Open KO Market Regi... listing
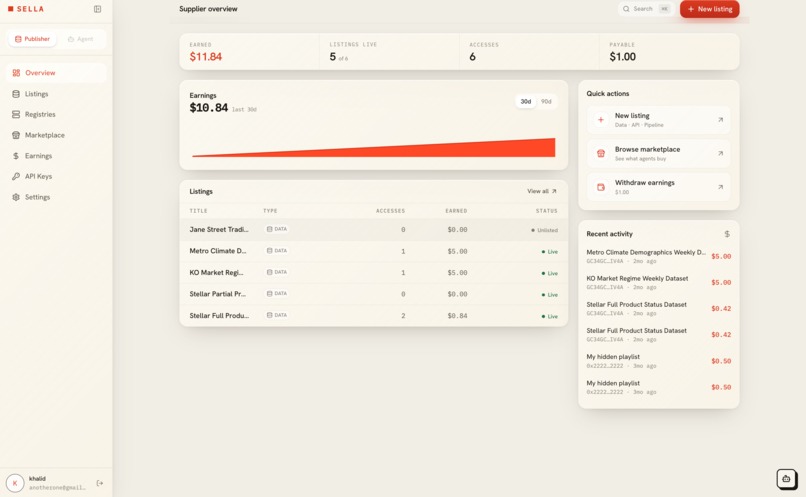The width and height of the screenshot is (806, 497). tap(374, 273)
